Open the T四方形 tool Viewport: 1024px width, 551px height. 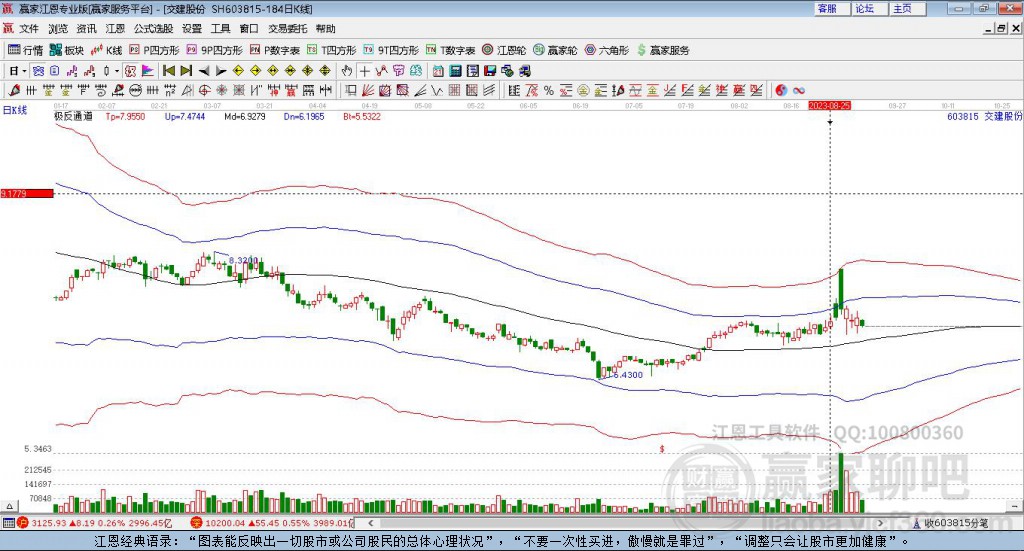[332, 50]
